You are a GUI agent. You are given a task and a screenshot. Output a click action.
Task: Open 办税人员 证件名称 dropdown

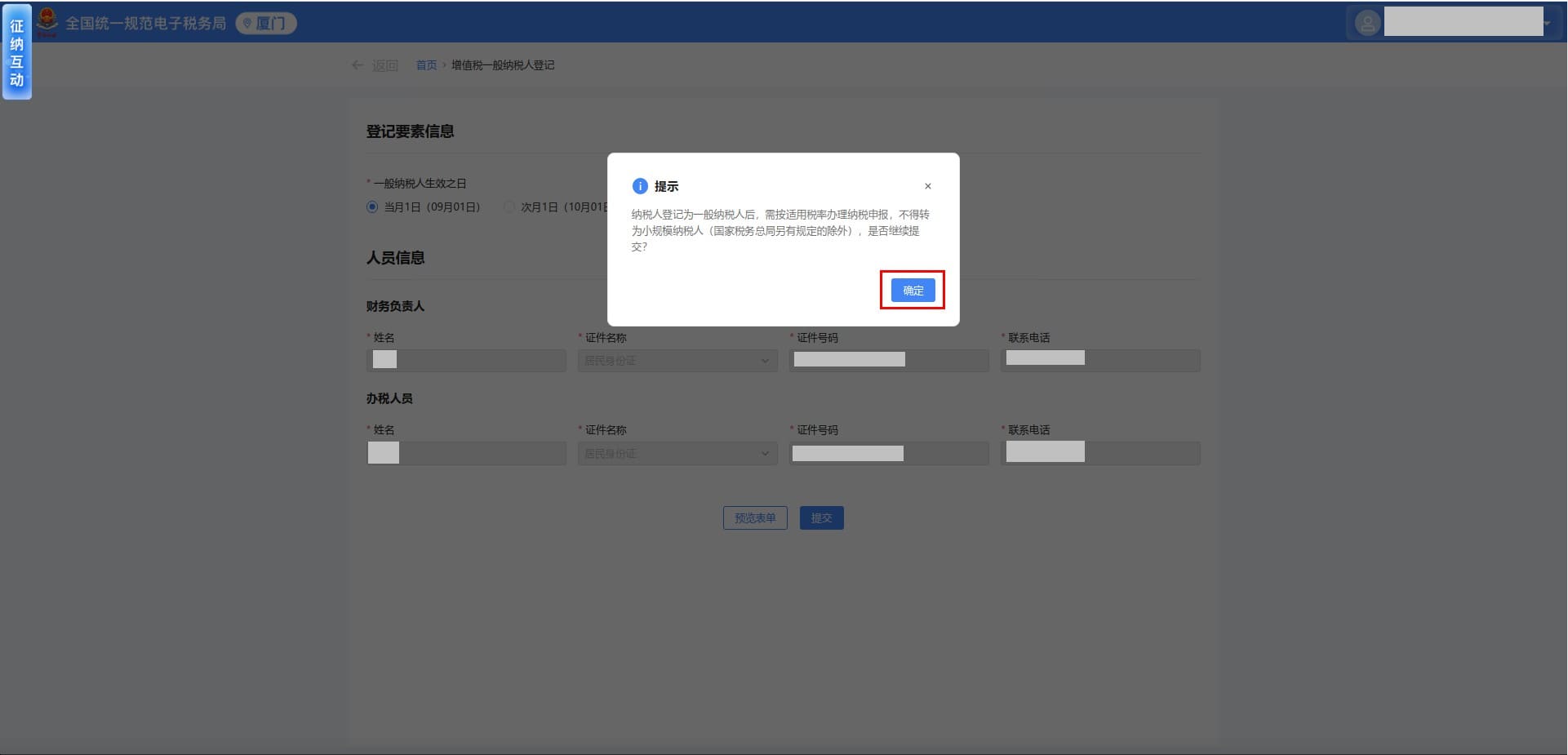coord(677,454)
